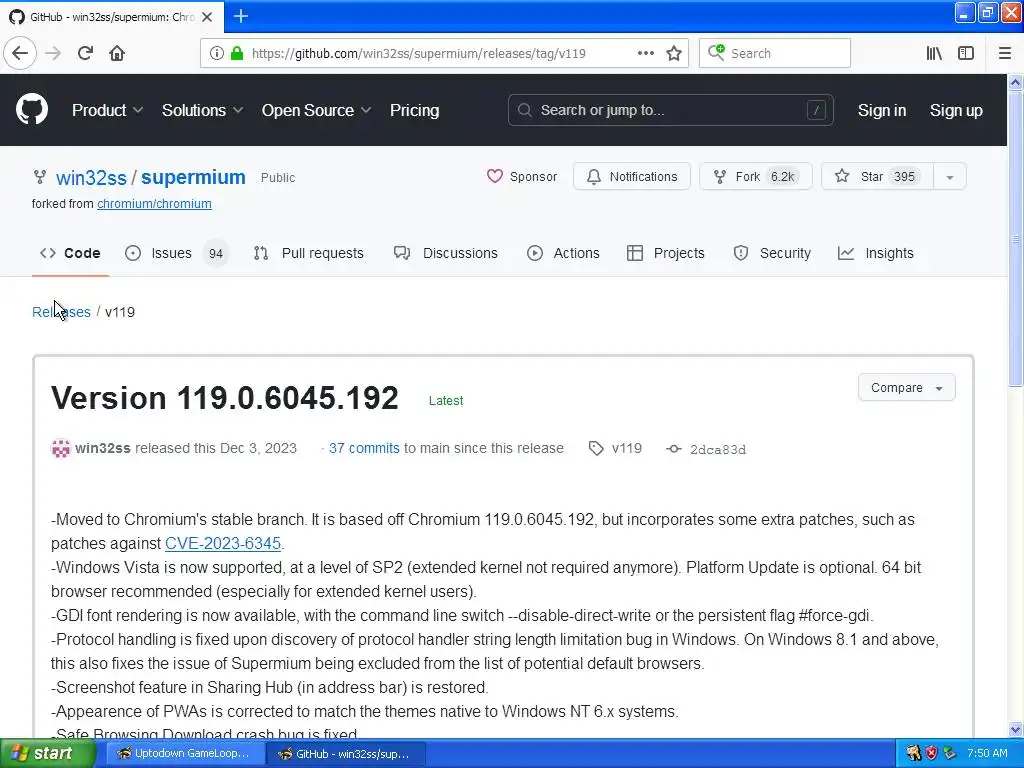Open commit 2dca83d link
This screenshot has height=768, width=1024.
(x=718, y=449)
